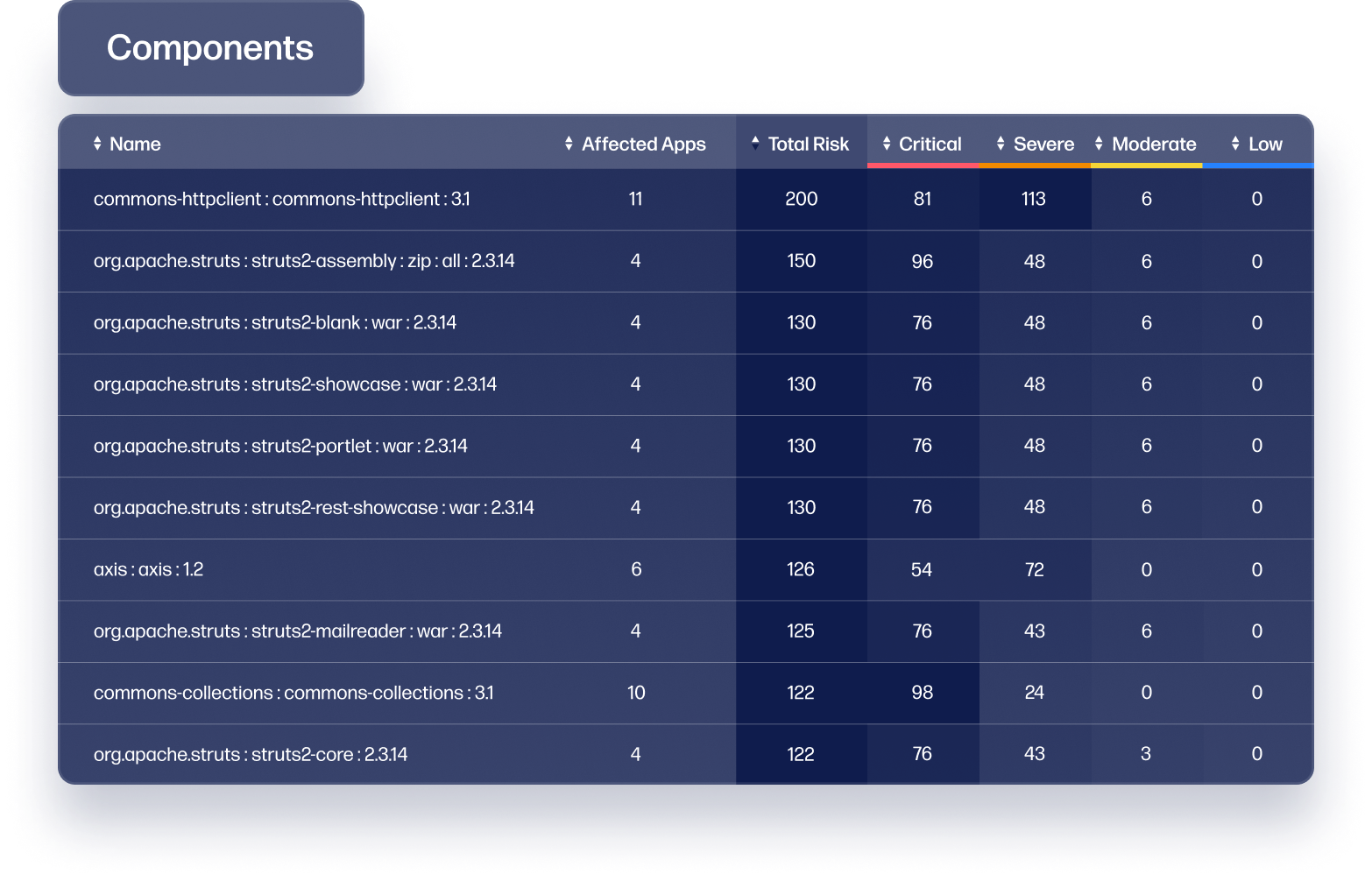
Task: Select Critical value 54
Action: 922,569
